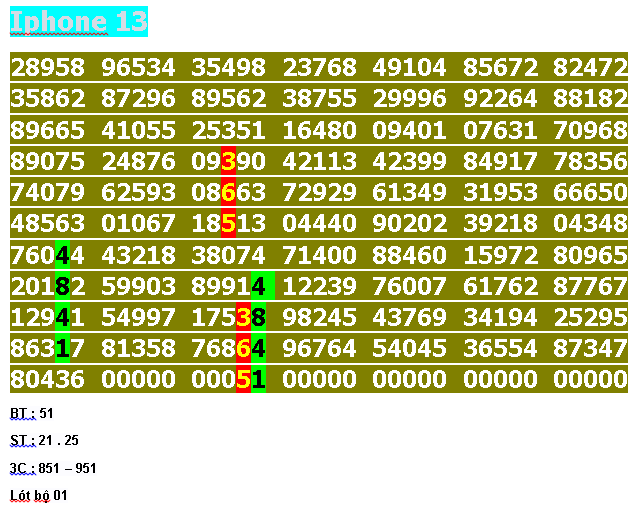Viewport: 642px width, 516px height.
Task: Select number 28958 in the table
Action: [48, 67]
